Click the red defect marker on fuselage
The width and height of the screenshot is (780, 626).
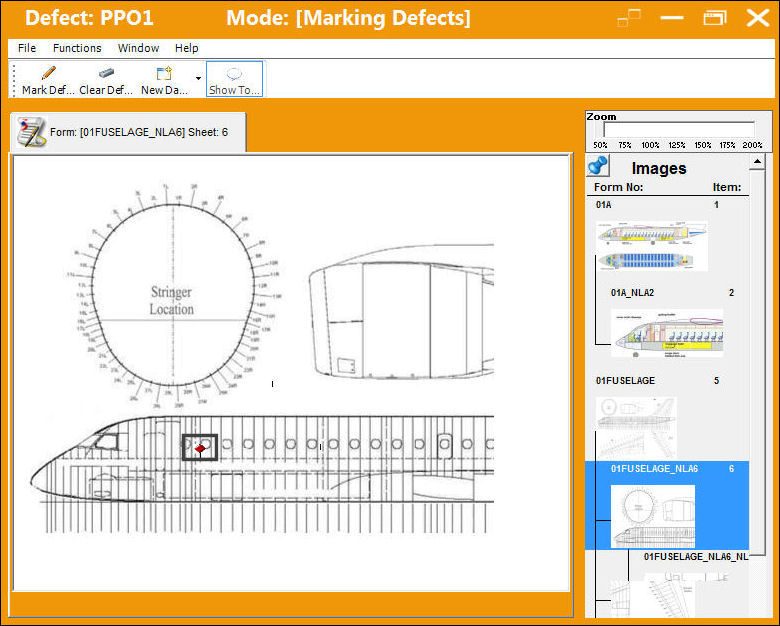tap(200, 449)
